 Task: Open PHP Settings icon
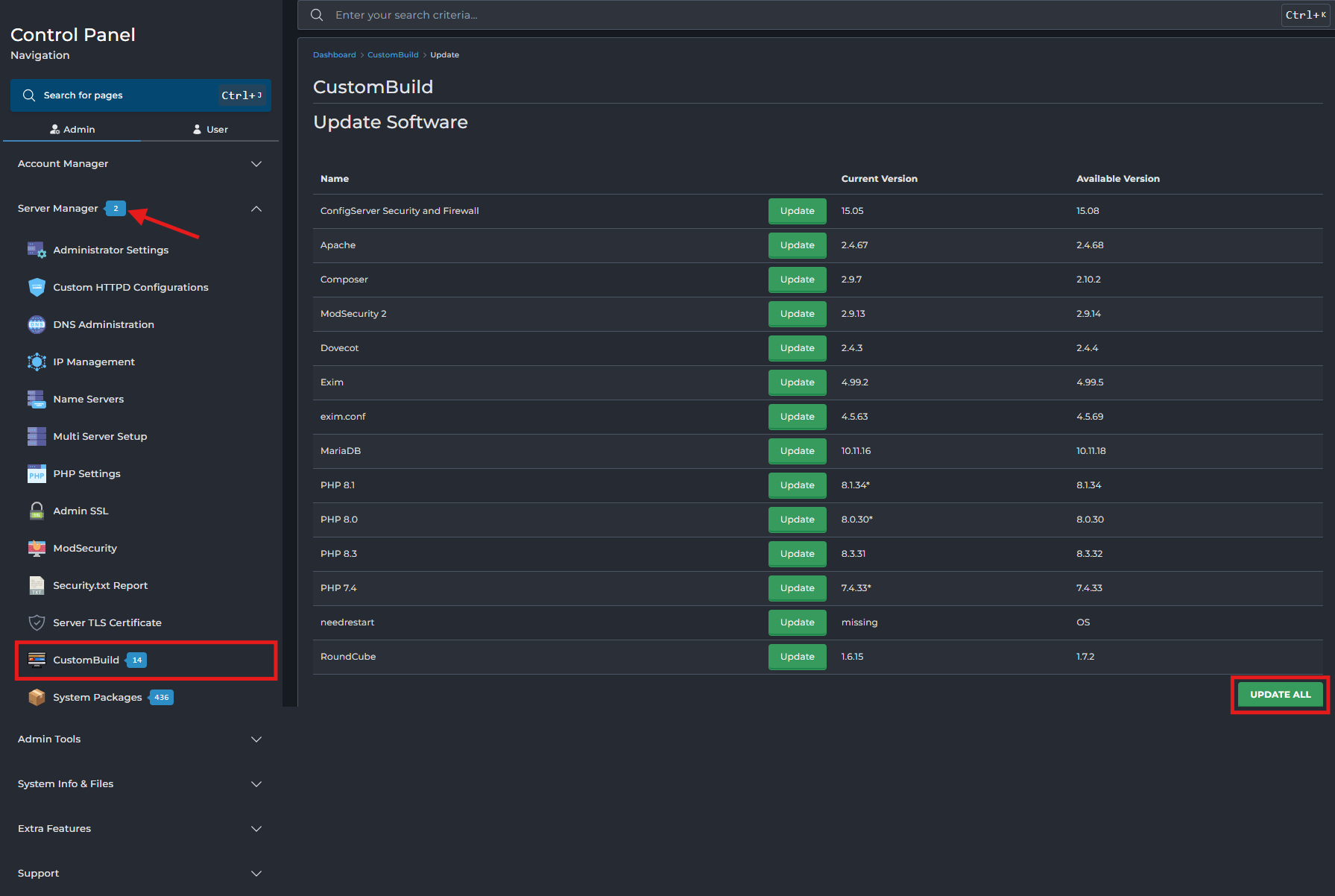37,473
